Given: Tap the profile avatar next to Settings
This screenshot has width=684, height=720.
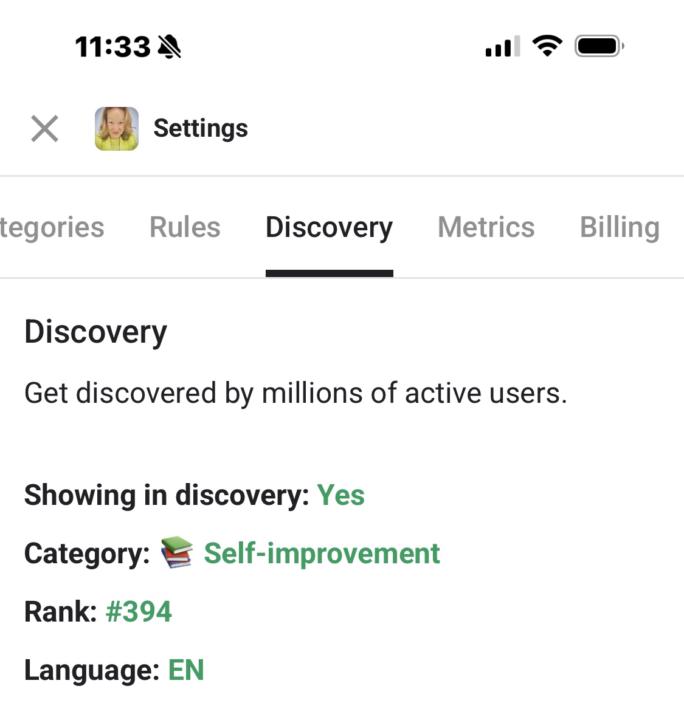Looking at the screenshot, I should point(117,128).
